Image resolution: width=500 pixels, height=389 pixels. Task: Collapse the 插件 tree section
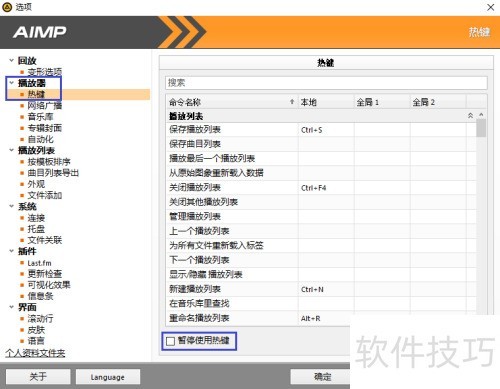pos(11,251)
